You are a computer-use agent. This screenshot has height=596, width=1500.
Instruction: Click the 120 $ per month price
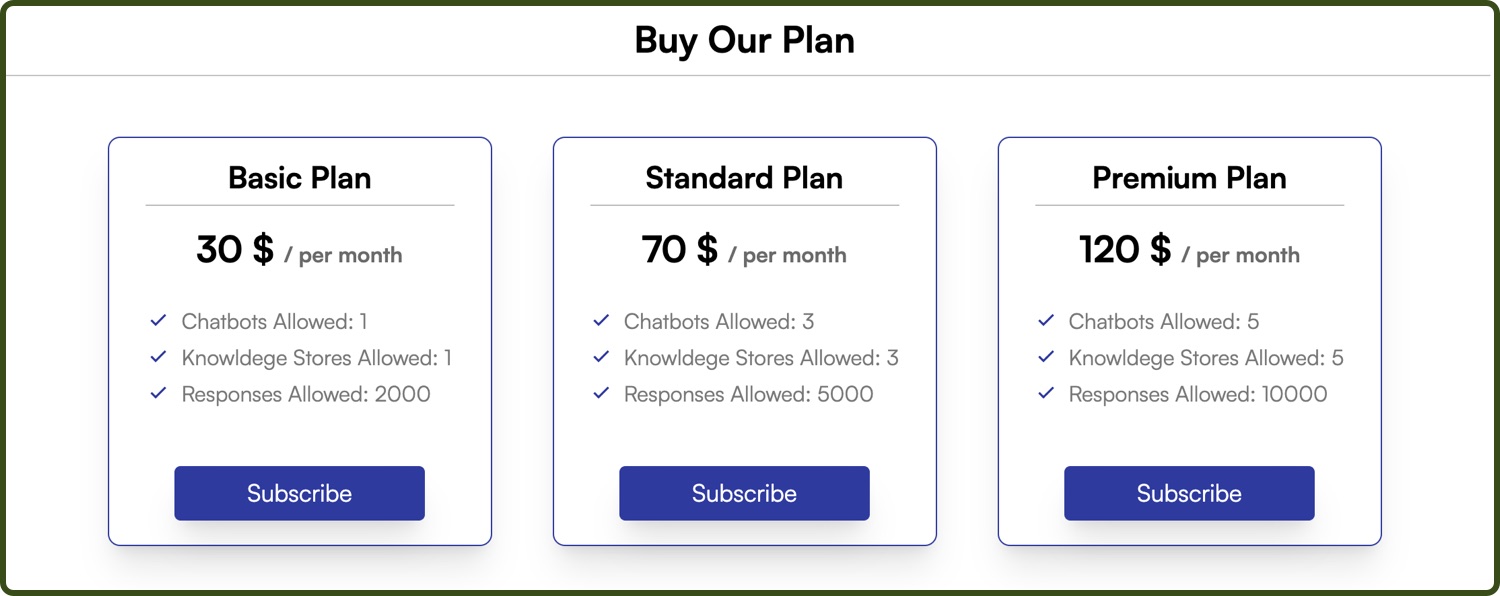click(x=1189, y=250)
